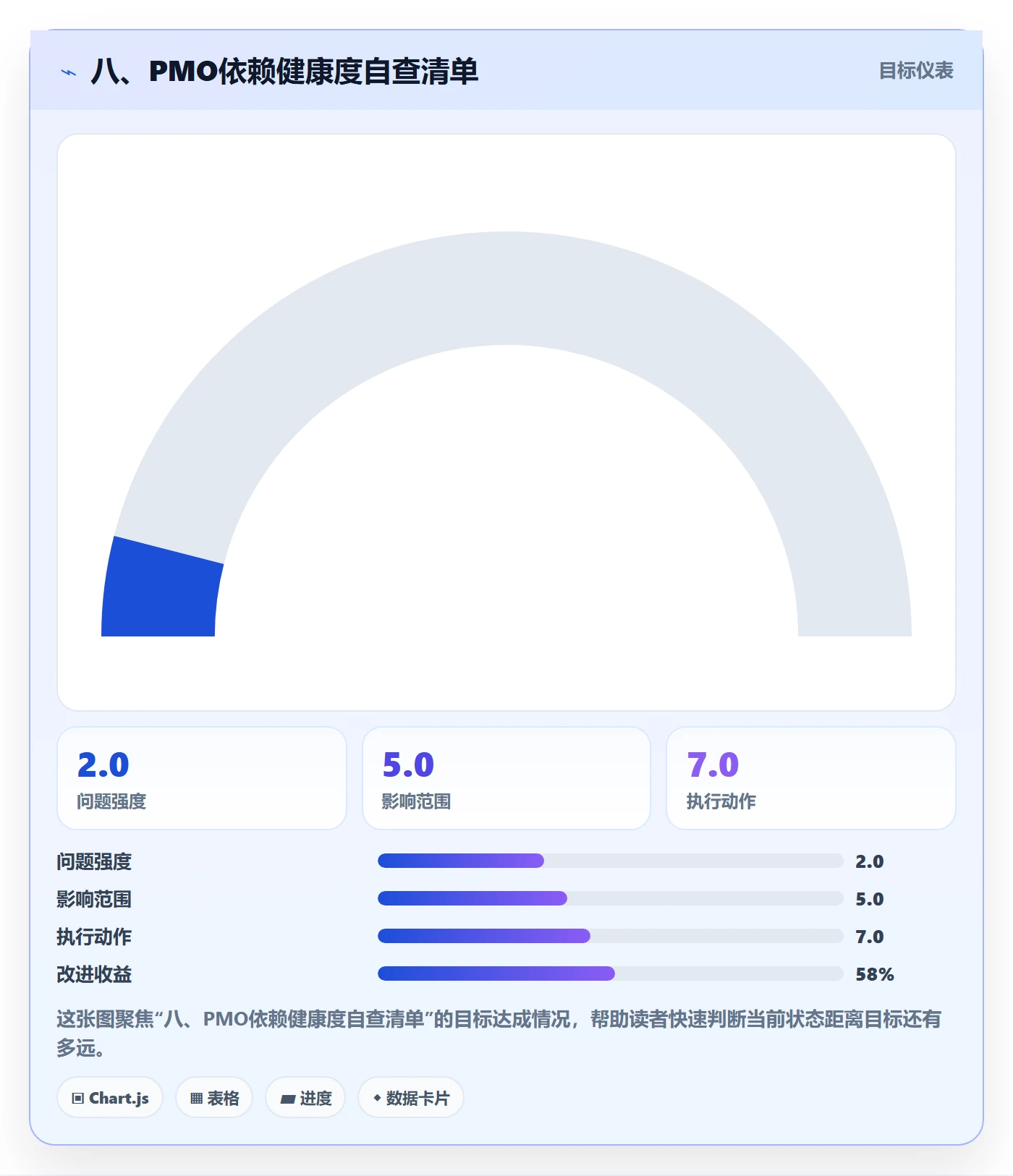Click the 表格 grid icon chip

pos(214,1098)
